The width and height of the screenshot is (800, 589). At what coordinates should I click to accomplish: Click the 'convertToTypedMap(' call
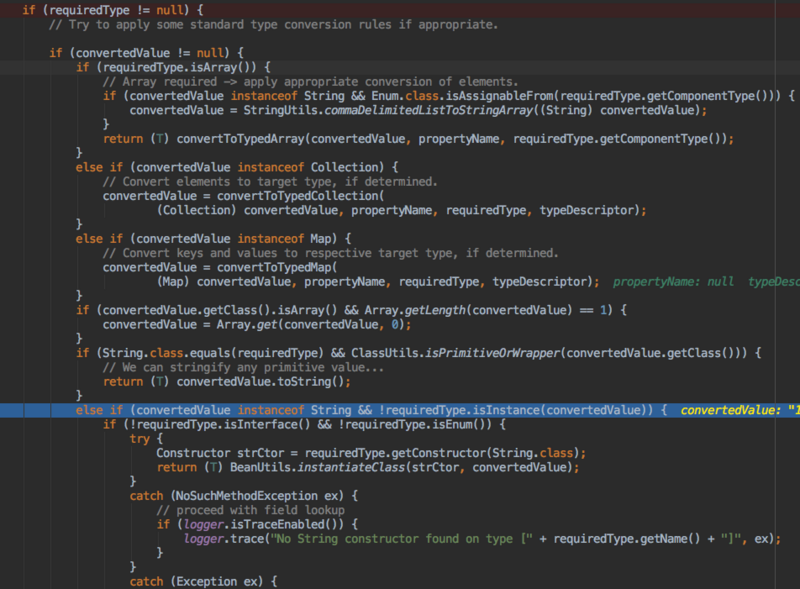pyautogui.click(x=277, y=267)
